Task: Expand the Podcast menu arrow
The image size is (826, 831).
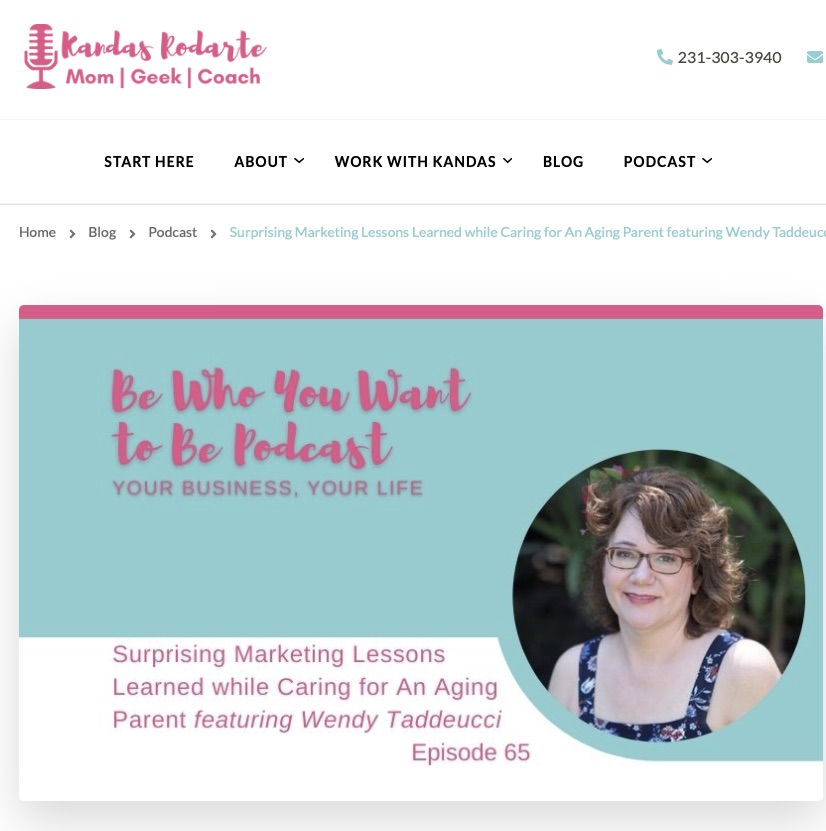Action: (x=707, y=161)
